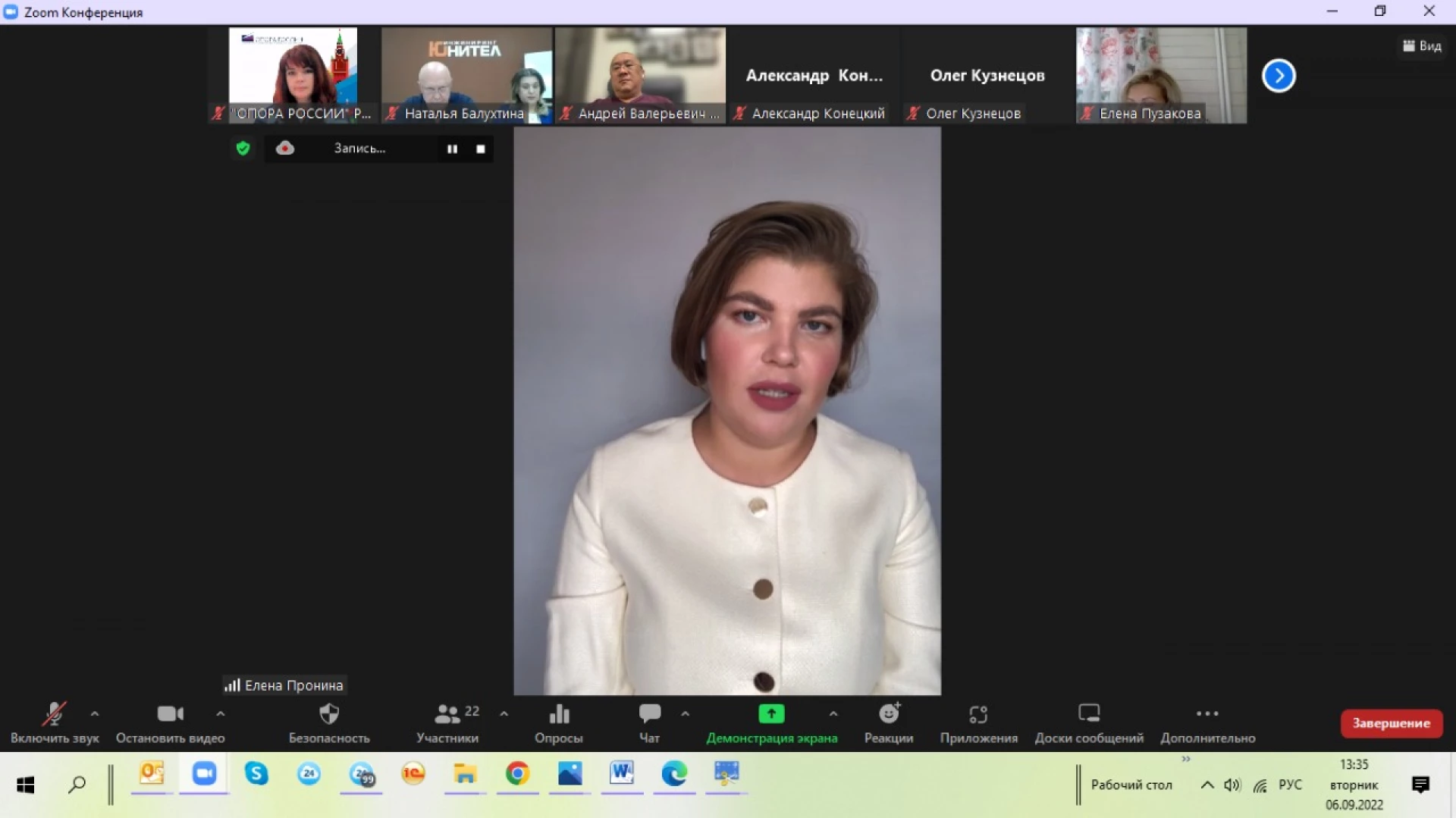Show next participants with blue arrow
This screenshot has width=1456, height=818.
[1279, 75]
